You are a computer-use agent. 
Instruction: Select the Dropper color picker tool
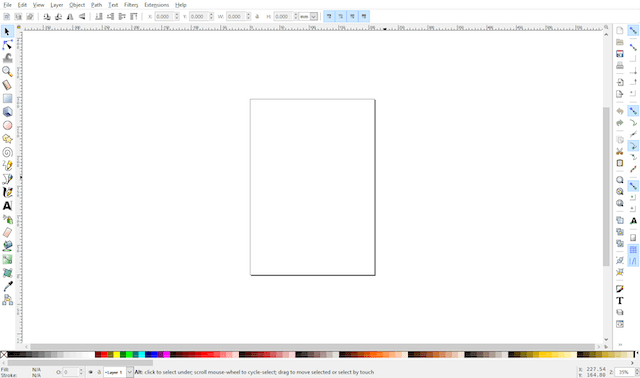point(7,286)
